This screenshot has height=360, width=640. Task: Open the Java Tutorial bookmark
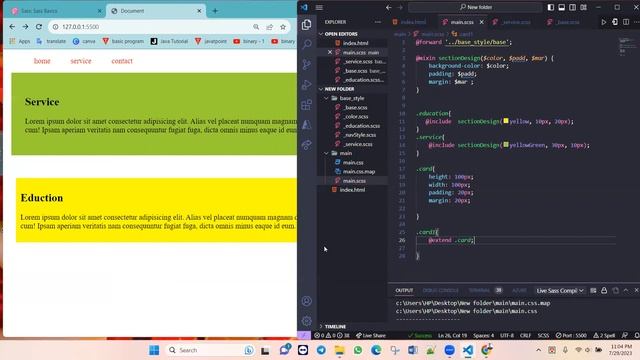[169, 41]
